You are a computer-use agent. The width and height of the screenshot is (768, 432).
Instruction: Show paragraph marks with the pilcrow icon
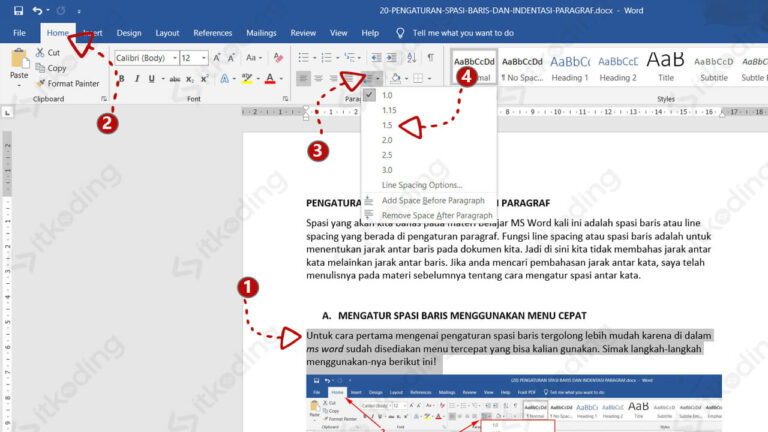pos(431,58)
